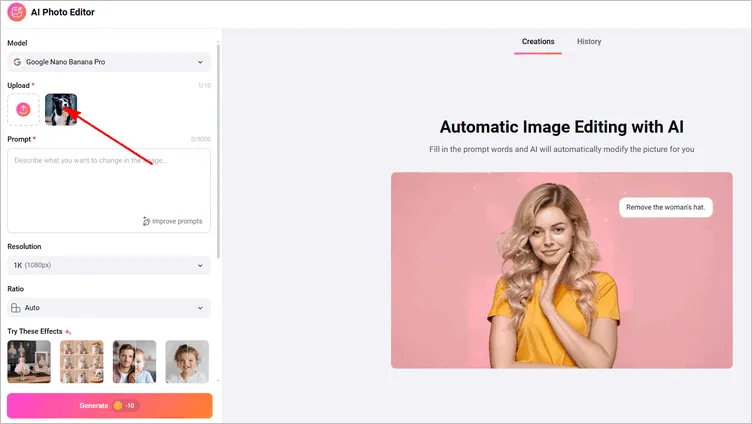
Task: Click the 'Try These Effects' heading
Action: (x=35, y=331)
